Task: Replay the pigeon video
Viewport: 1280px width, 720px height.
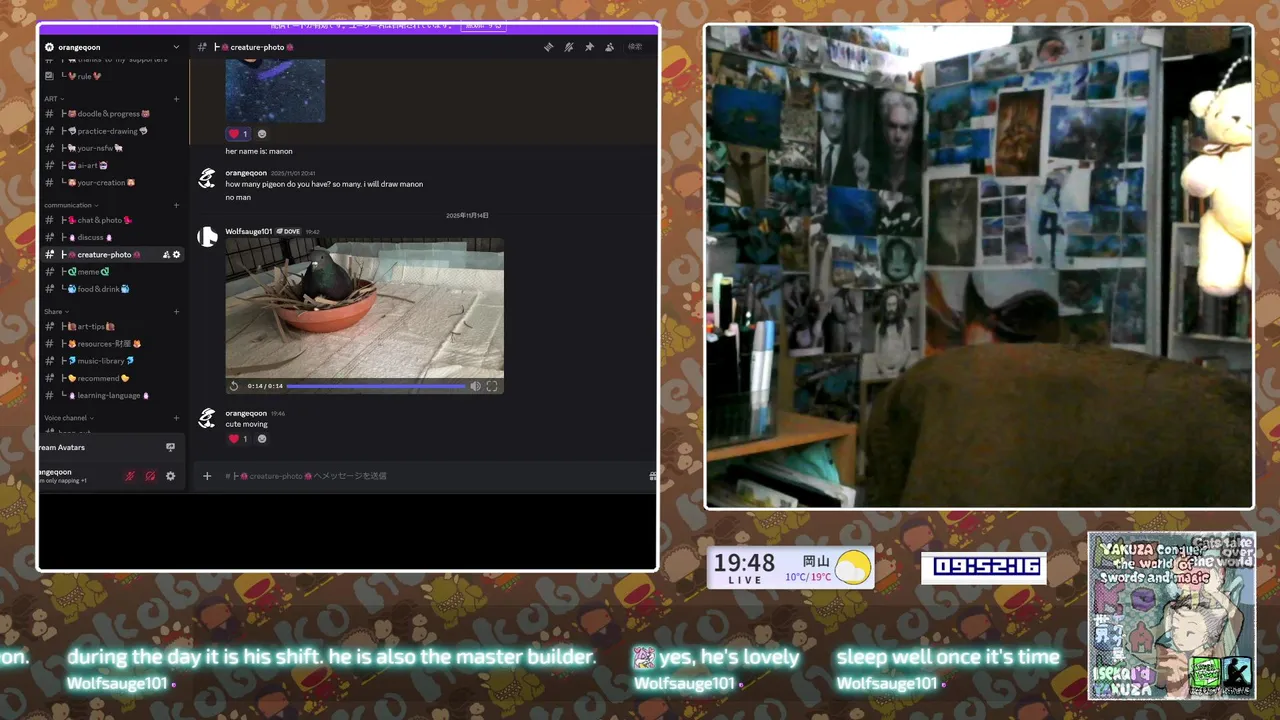Action: point(234,386)
